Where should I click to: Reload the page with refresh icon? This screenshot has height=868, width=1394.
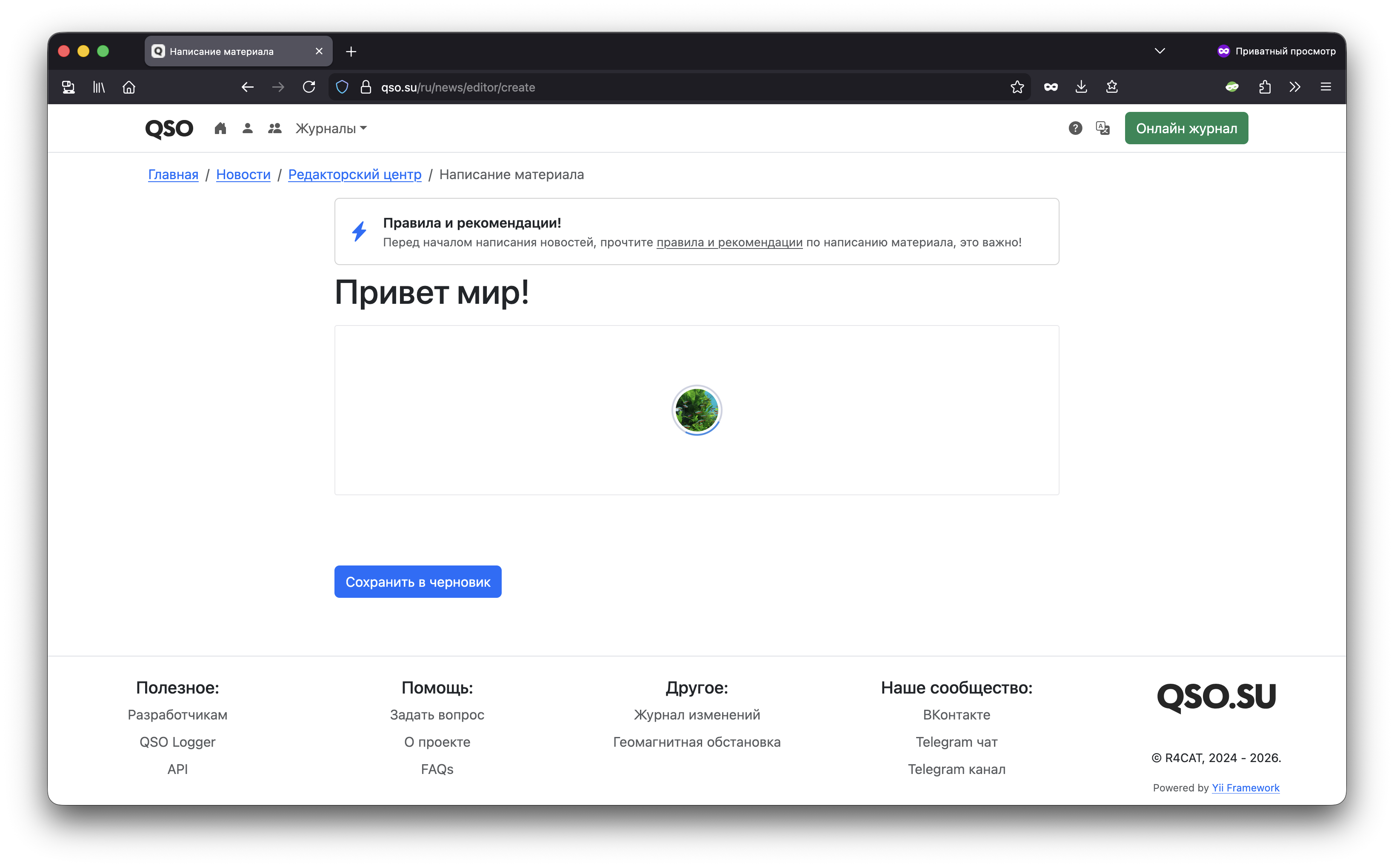[x=309, y=87]
